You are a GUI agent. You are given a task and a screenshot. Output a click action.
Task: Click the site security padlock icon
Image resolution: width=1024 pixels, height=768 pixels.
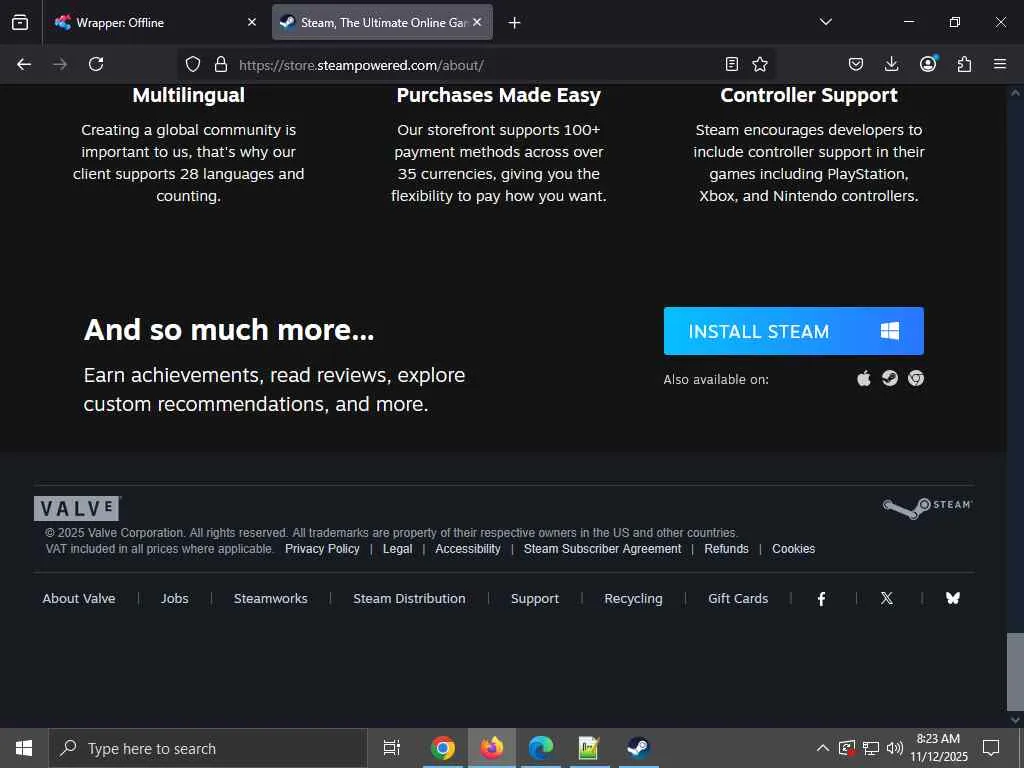coord(221,64)
